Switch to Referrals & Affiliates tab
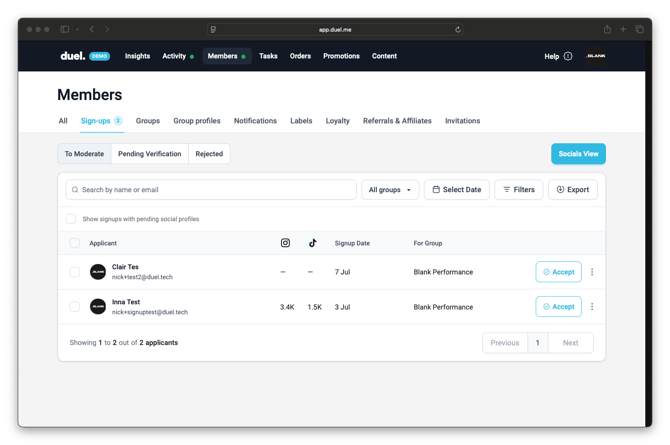 (x=397, y=121)
